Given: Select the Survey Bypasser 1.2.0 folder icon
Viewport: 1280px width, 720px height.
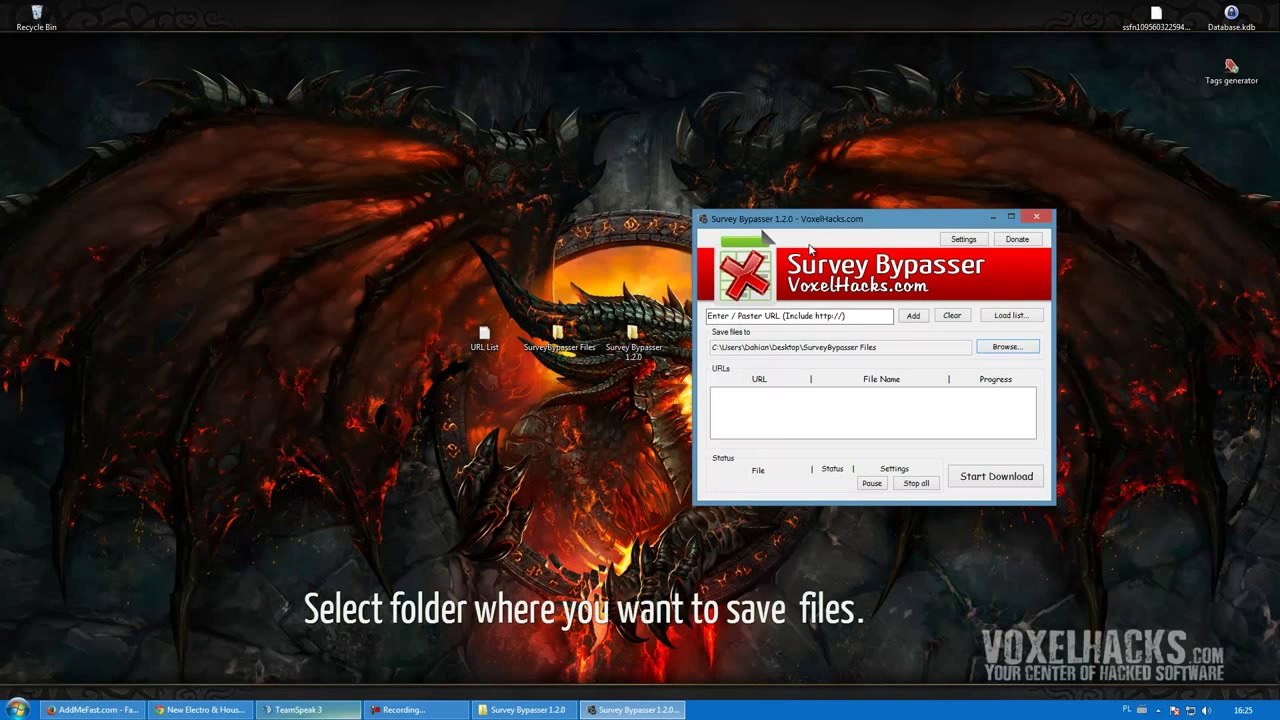Looking at the screenshot, I should 633,343.
